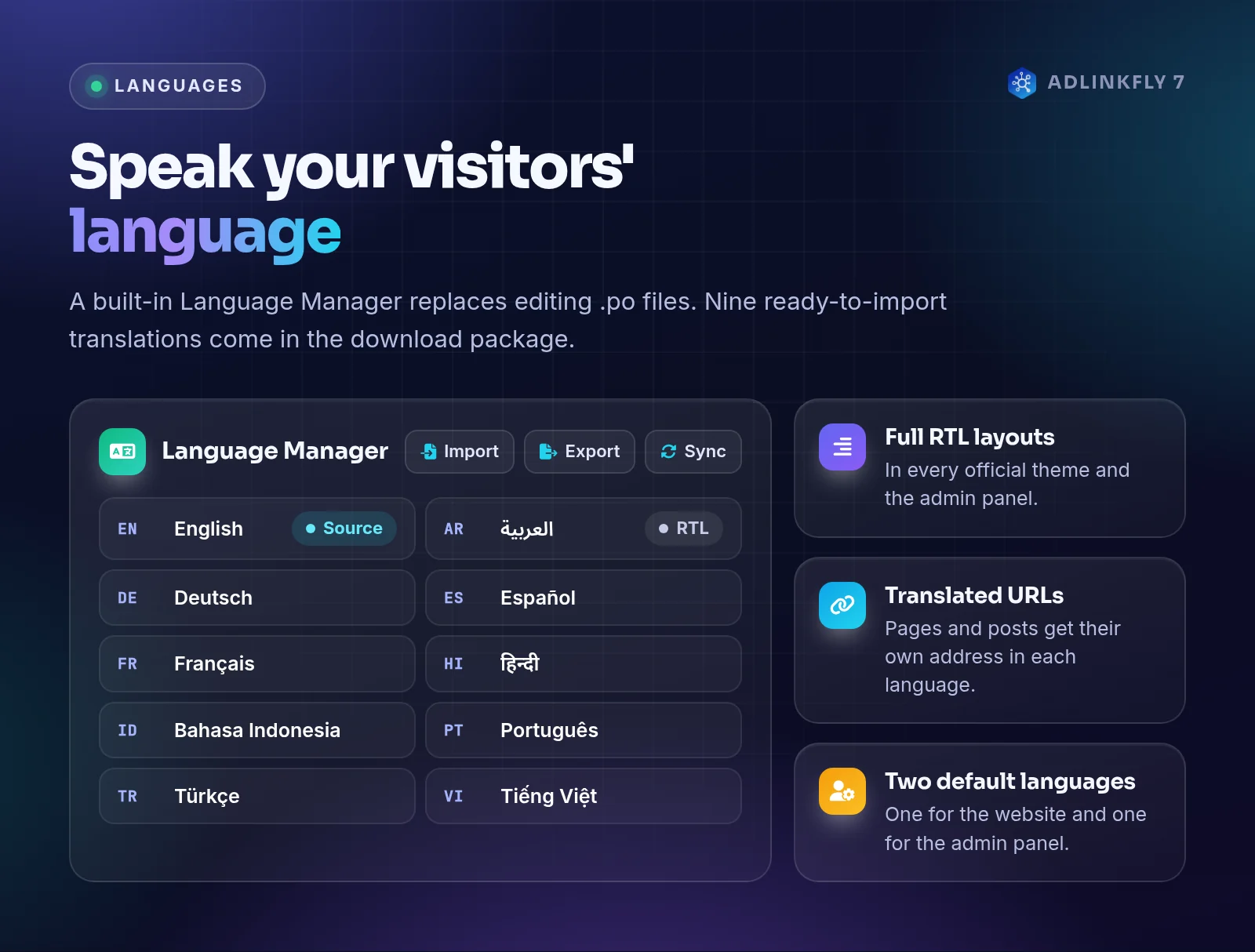Click the LANGUAGES badge pill
This screenshot has height=952, width=1255.
point(167,86)
